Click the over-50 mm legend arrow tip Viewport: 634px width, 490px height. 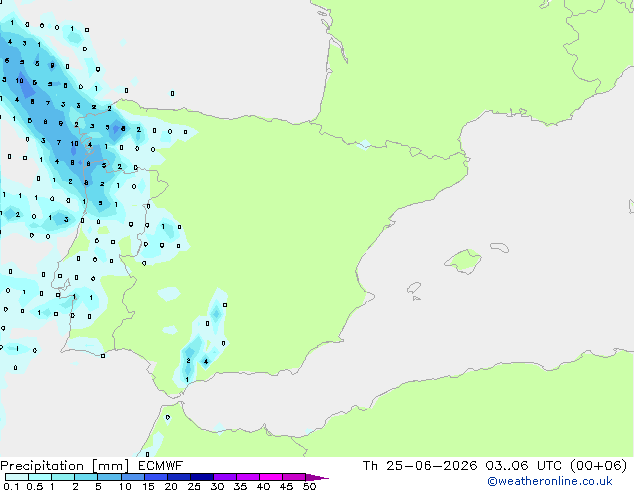pyautogui.click(x=317, y=477)
